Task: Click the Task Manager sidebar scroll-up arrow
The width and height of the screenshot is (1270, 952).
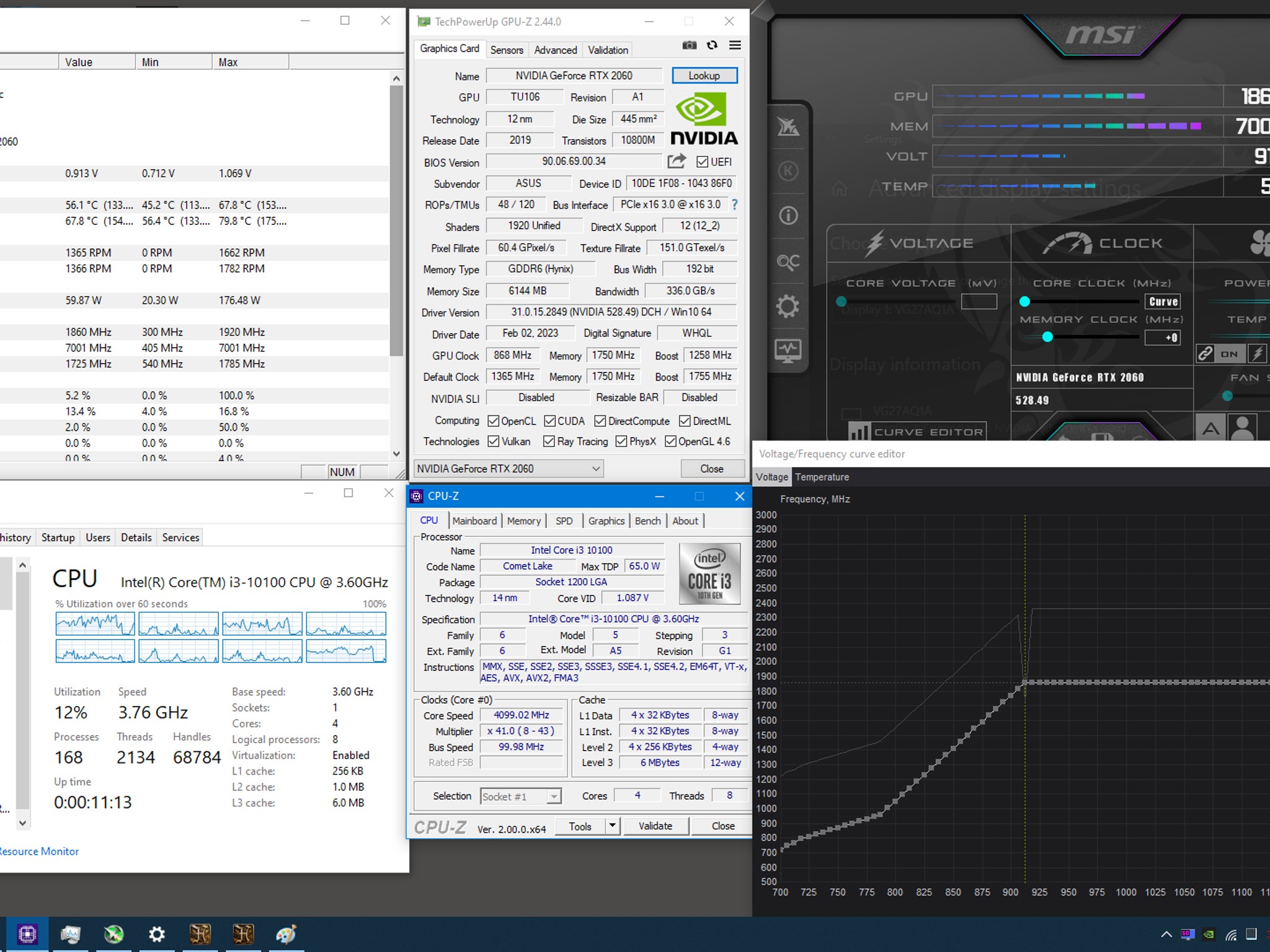Action: click(22, 565)
